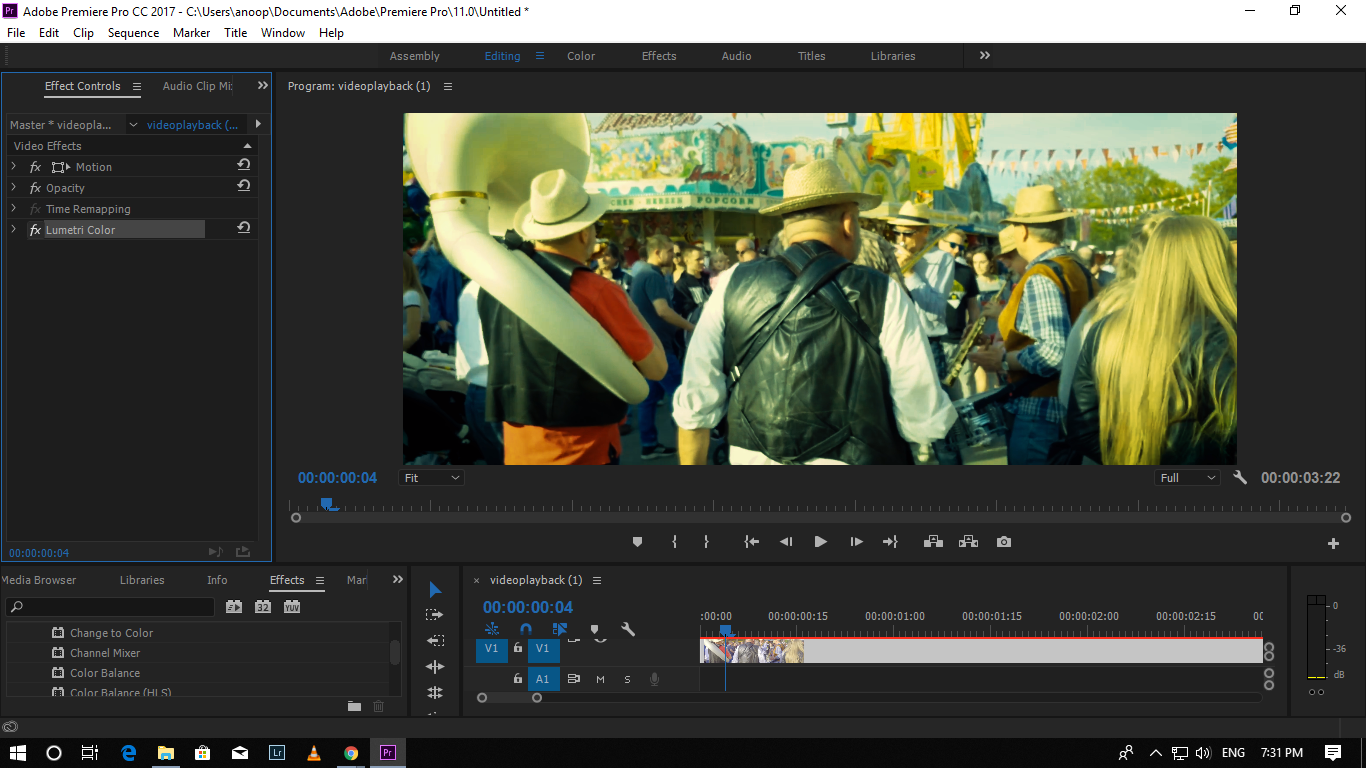Filter 32-bit Color effects

pyautogui.click(x=263, y=606)
